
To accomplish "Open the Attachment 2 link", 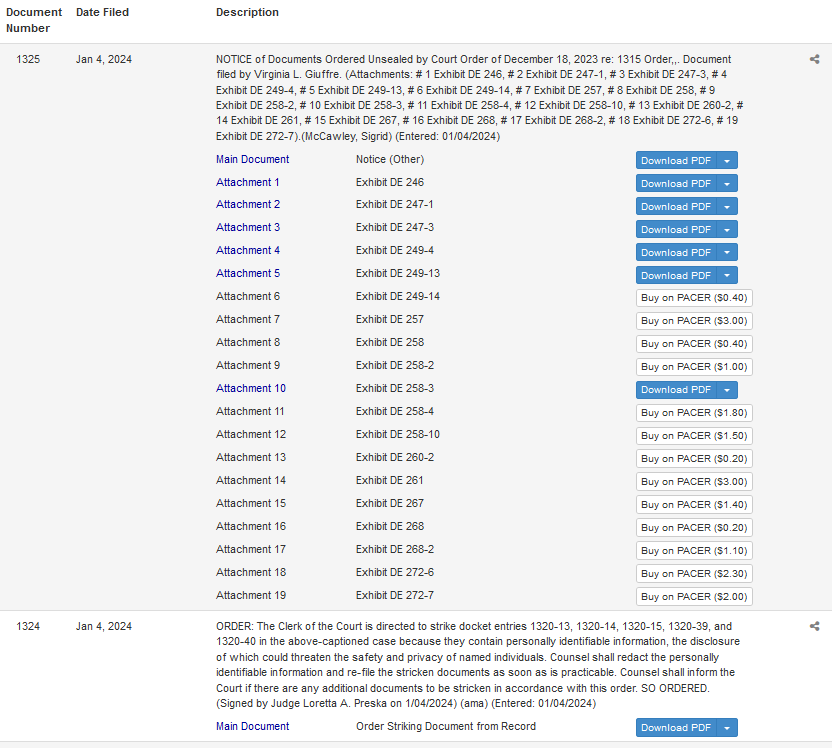I will pos(248,204).
